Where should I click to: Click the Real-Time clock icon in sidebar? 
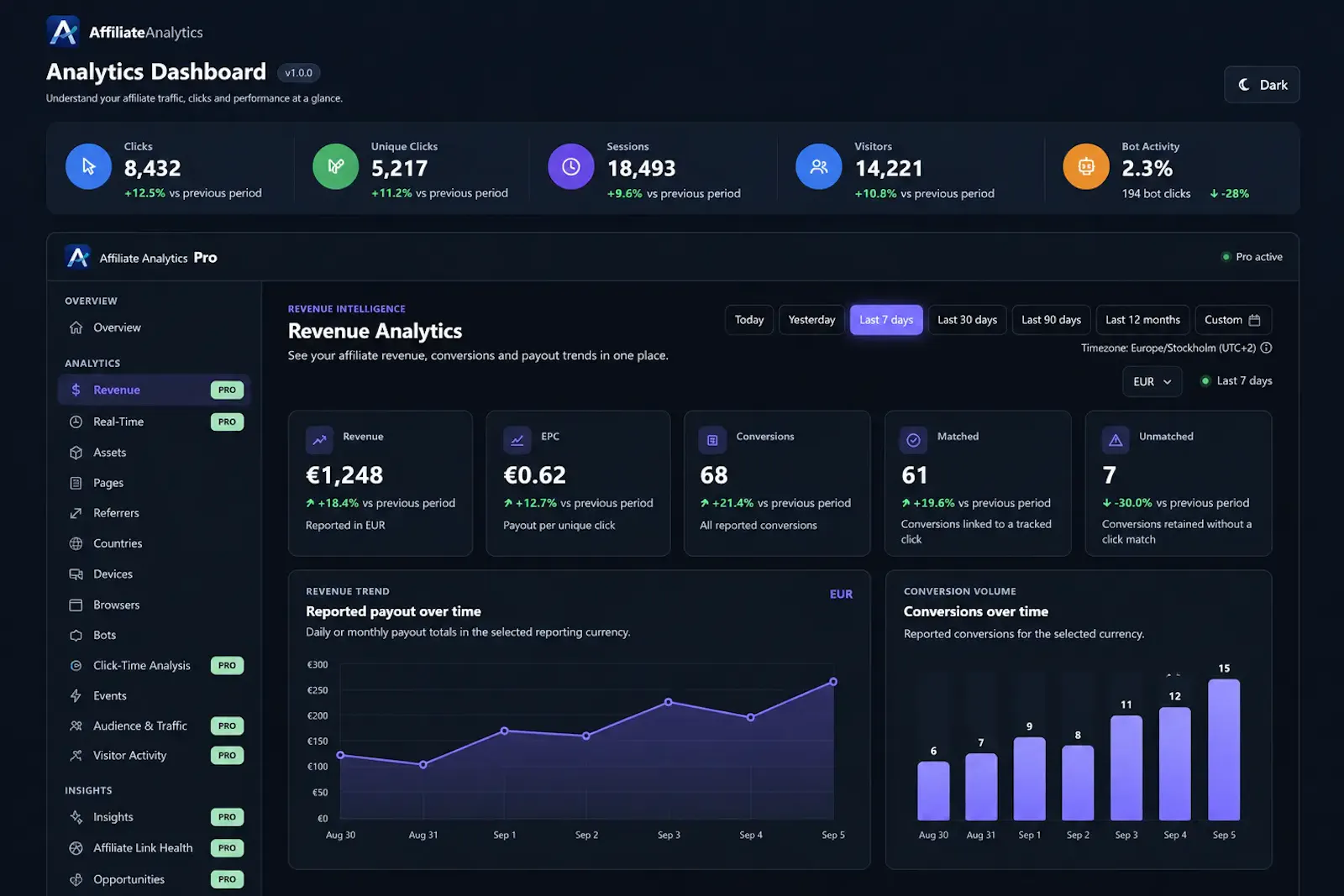click(76, 422)
